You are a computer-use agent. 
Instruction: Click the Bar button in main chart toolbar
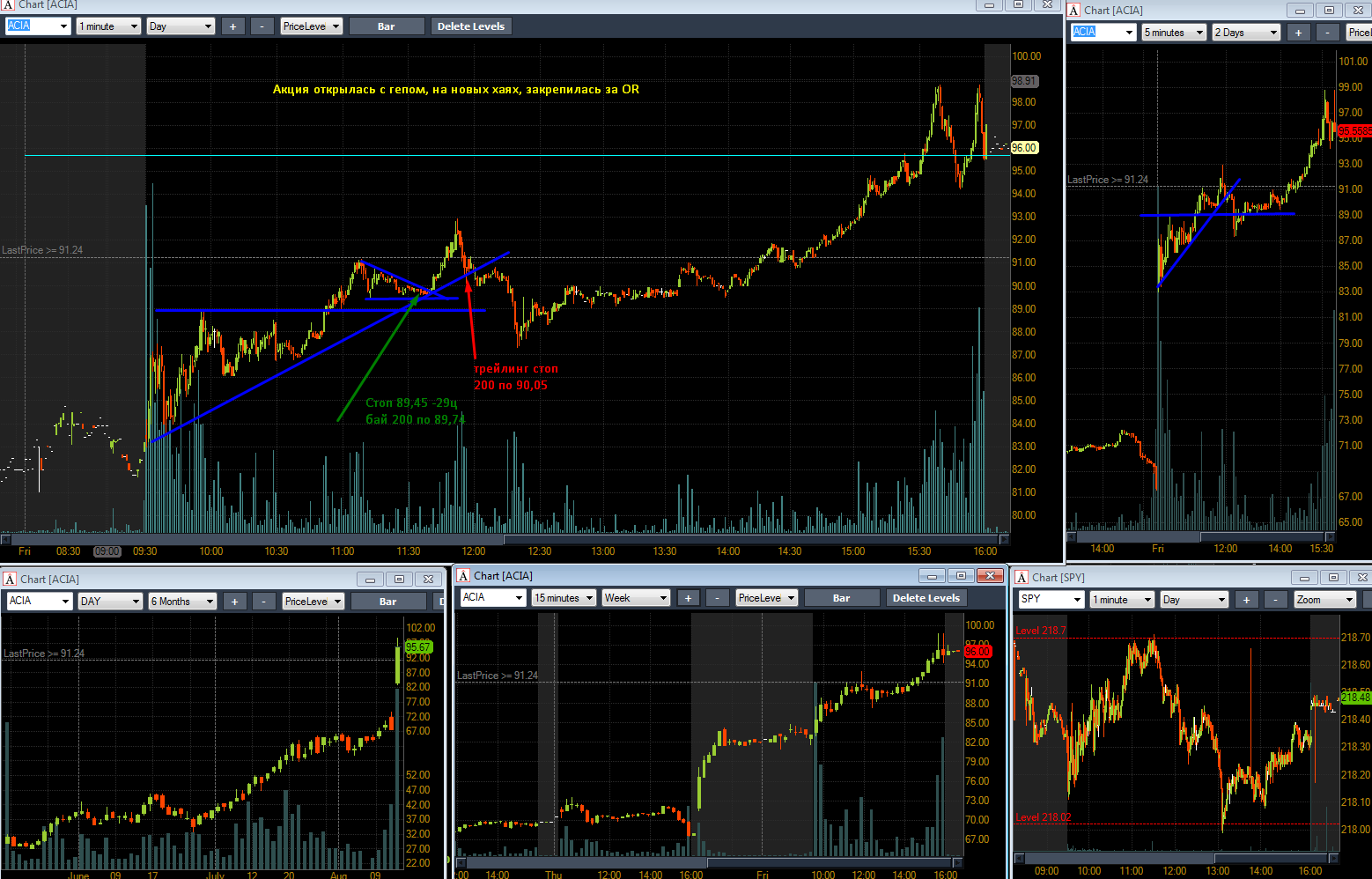(387, 26)
